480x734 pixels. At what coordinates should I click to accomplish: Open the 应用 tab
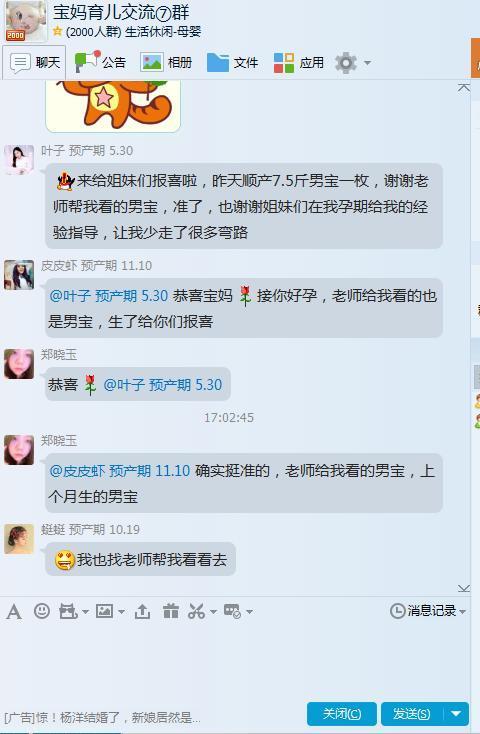299,62
